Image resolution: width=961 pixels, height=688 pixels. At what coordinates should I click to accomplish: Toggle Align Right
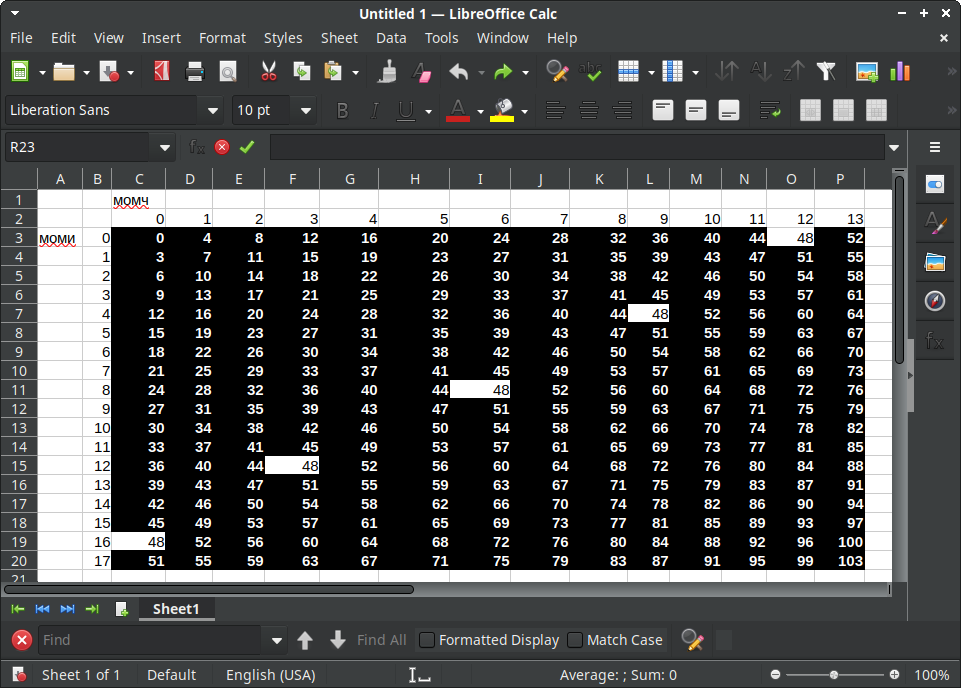pos(622,111)
